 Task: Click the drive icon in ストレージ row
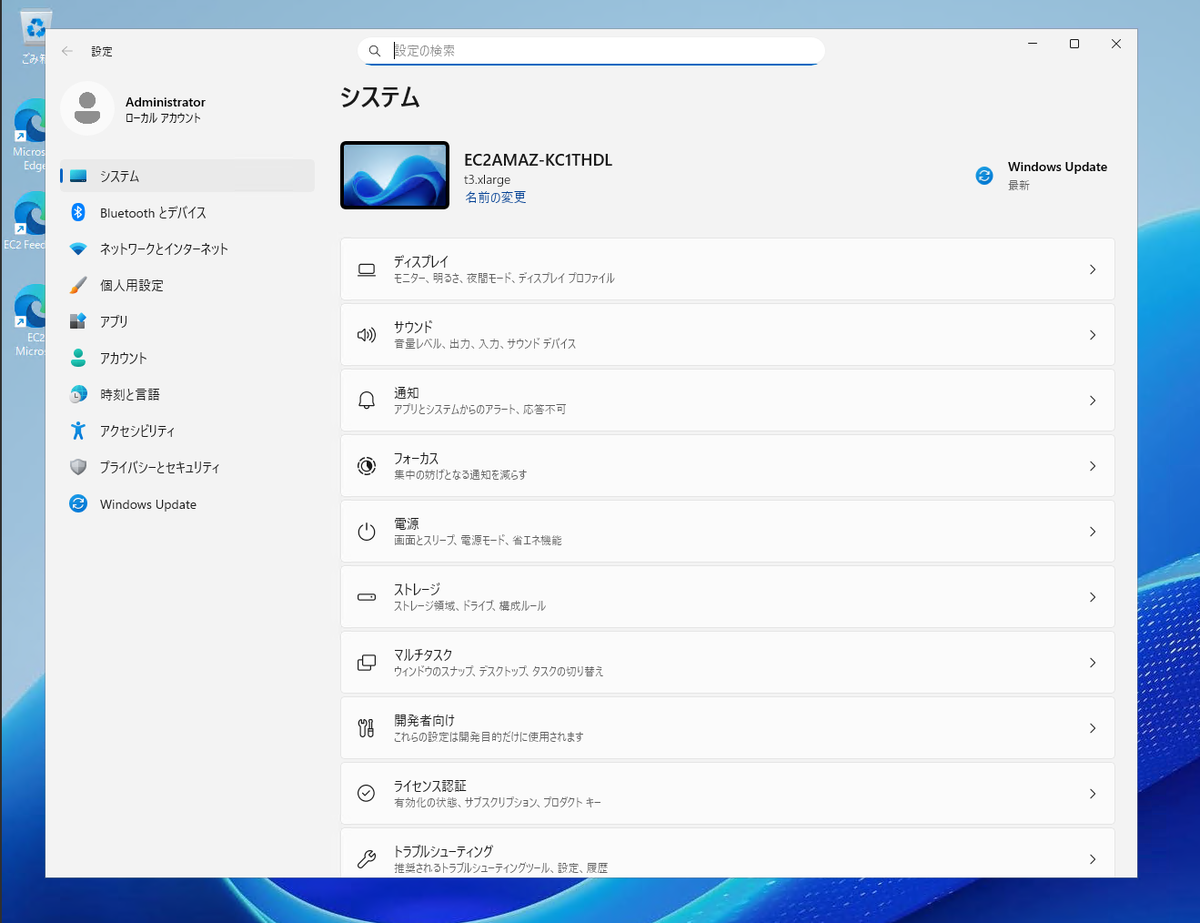coord(366,597)
